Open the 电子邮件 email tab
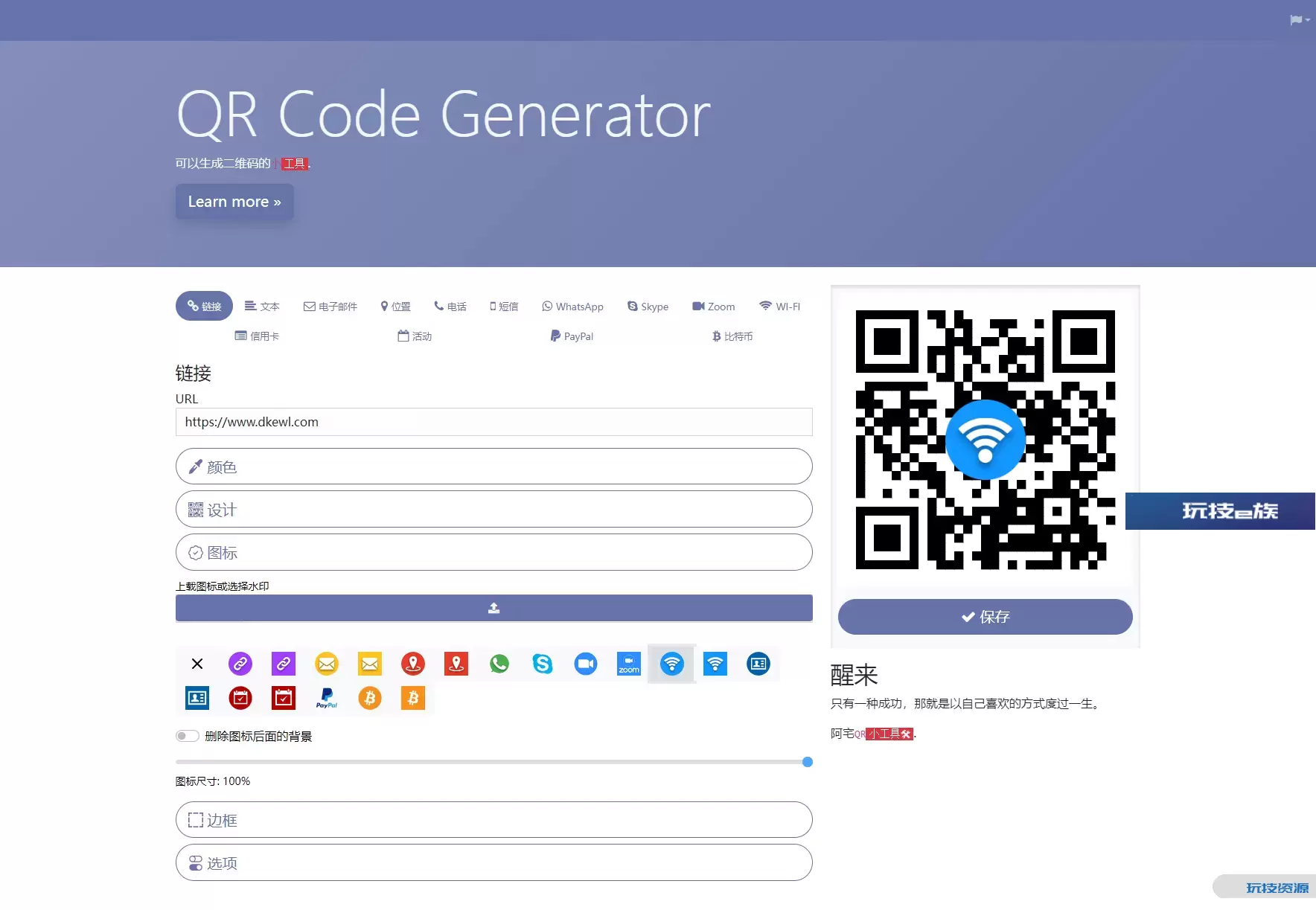Viewport: 1316px width, 910px height. (330, 306)
